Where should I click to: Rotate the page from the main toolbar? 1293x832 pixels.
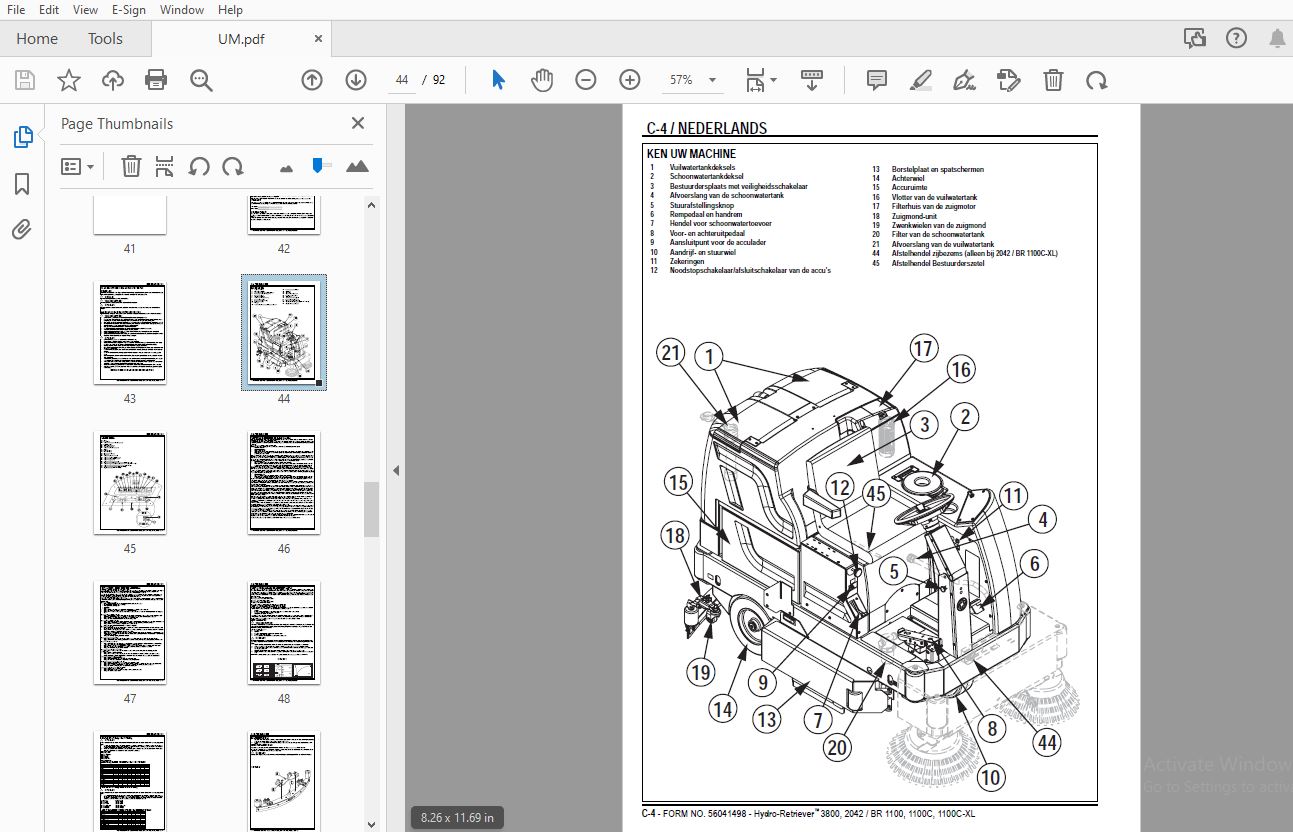coord(1097,80)
